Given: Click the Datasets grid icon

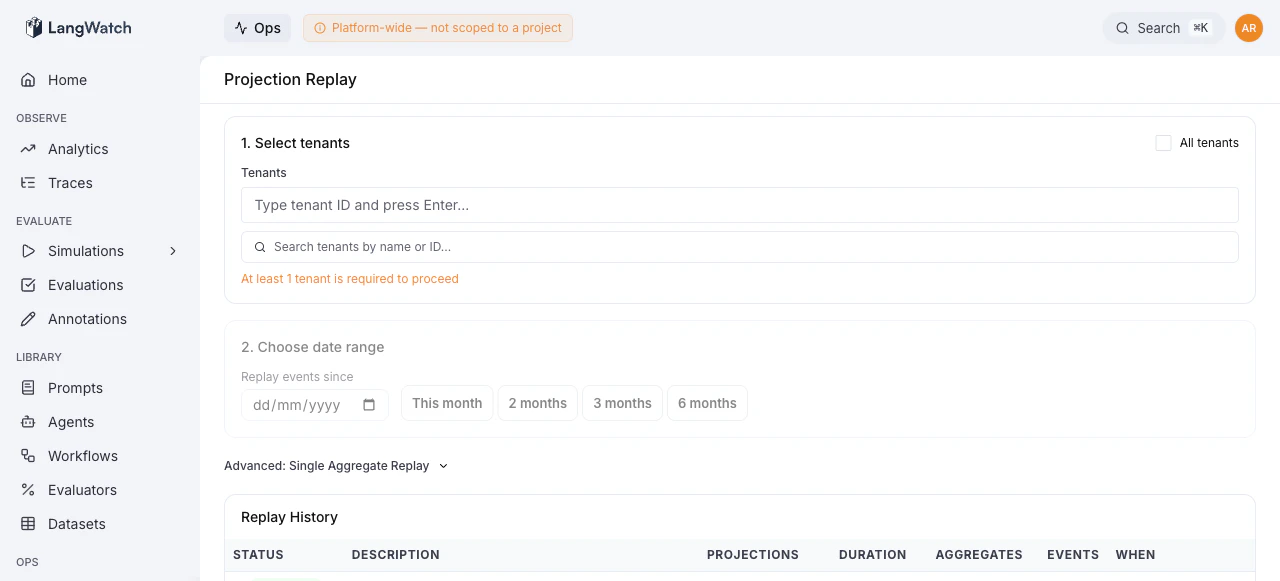Looking at the screenshot, I should pos(28,524).
